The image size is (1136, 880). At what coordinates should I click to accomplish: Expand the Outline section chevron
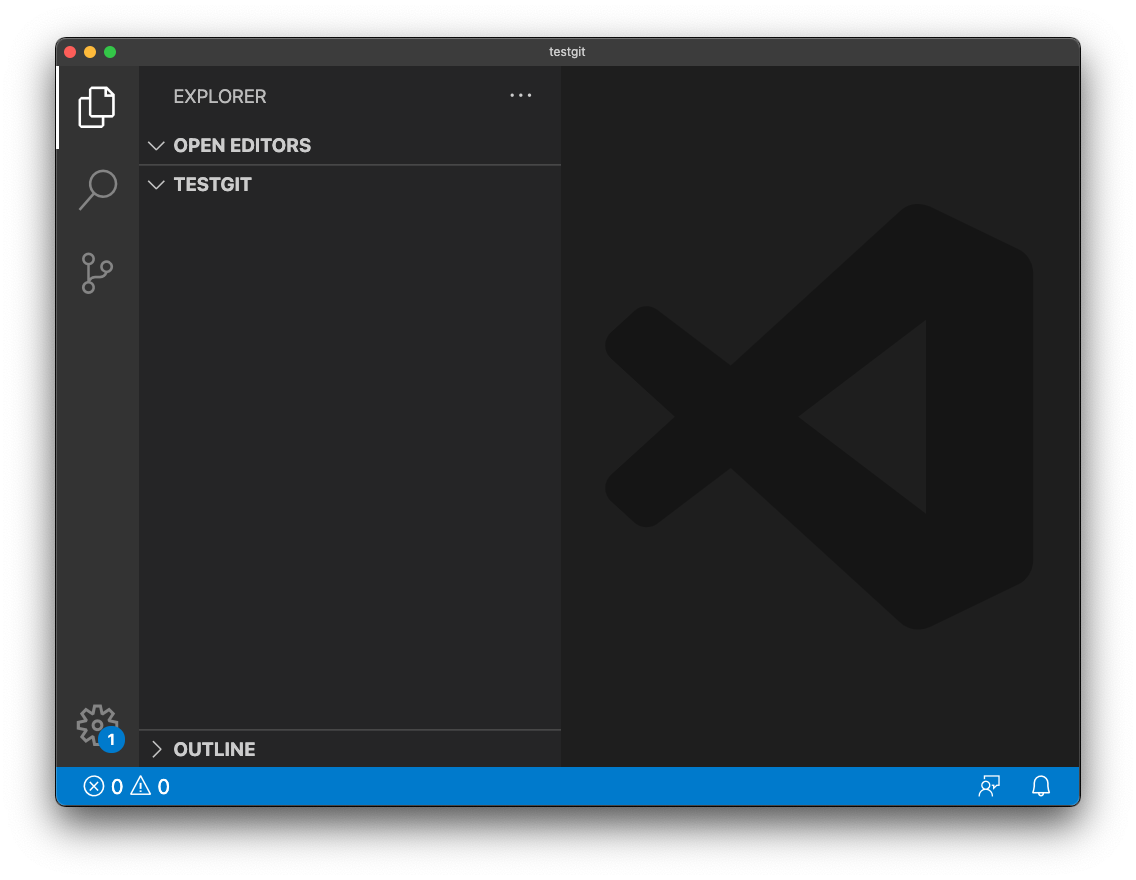point(156,749)
